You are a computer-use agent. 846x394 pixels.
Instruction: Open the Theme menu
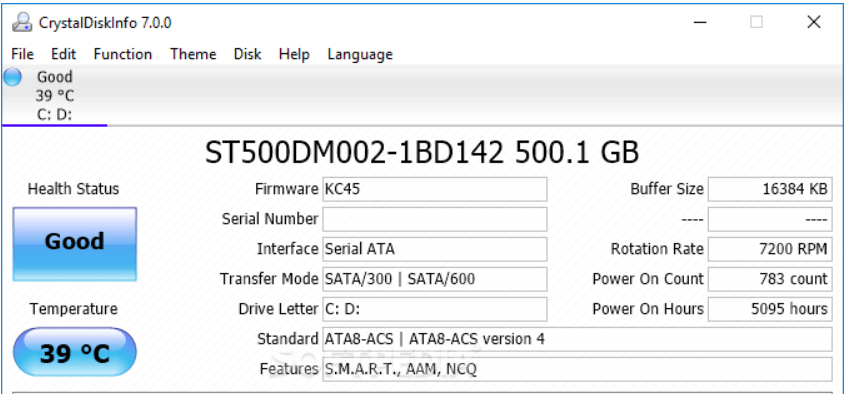193,55
